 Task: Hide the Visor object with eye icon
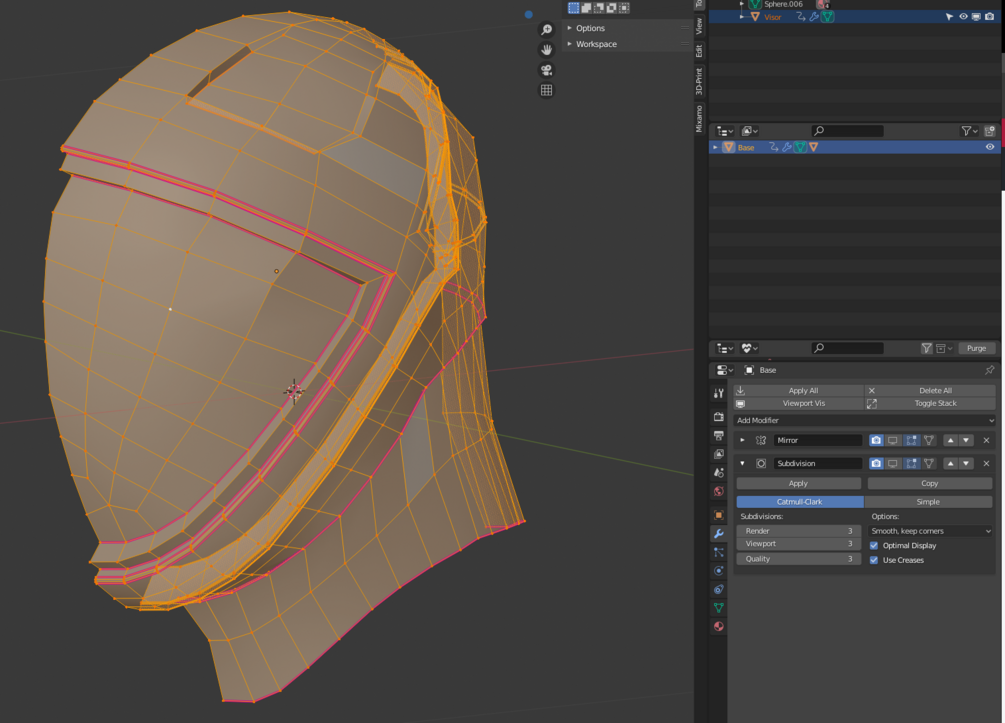[x=963, y=17]
